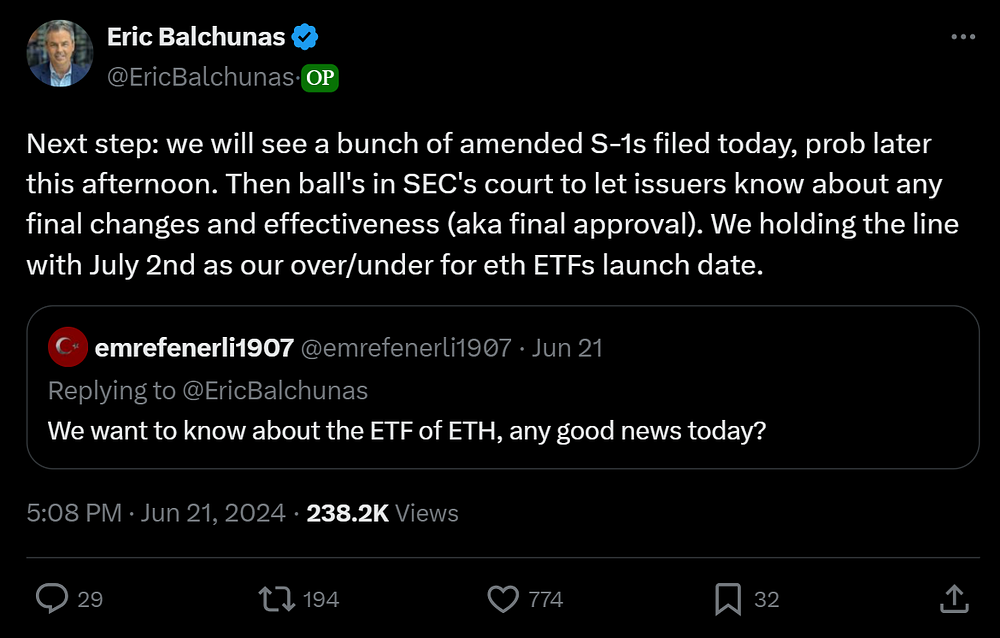
Task: Open the three-dot more options menu
Action: 963,37
